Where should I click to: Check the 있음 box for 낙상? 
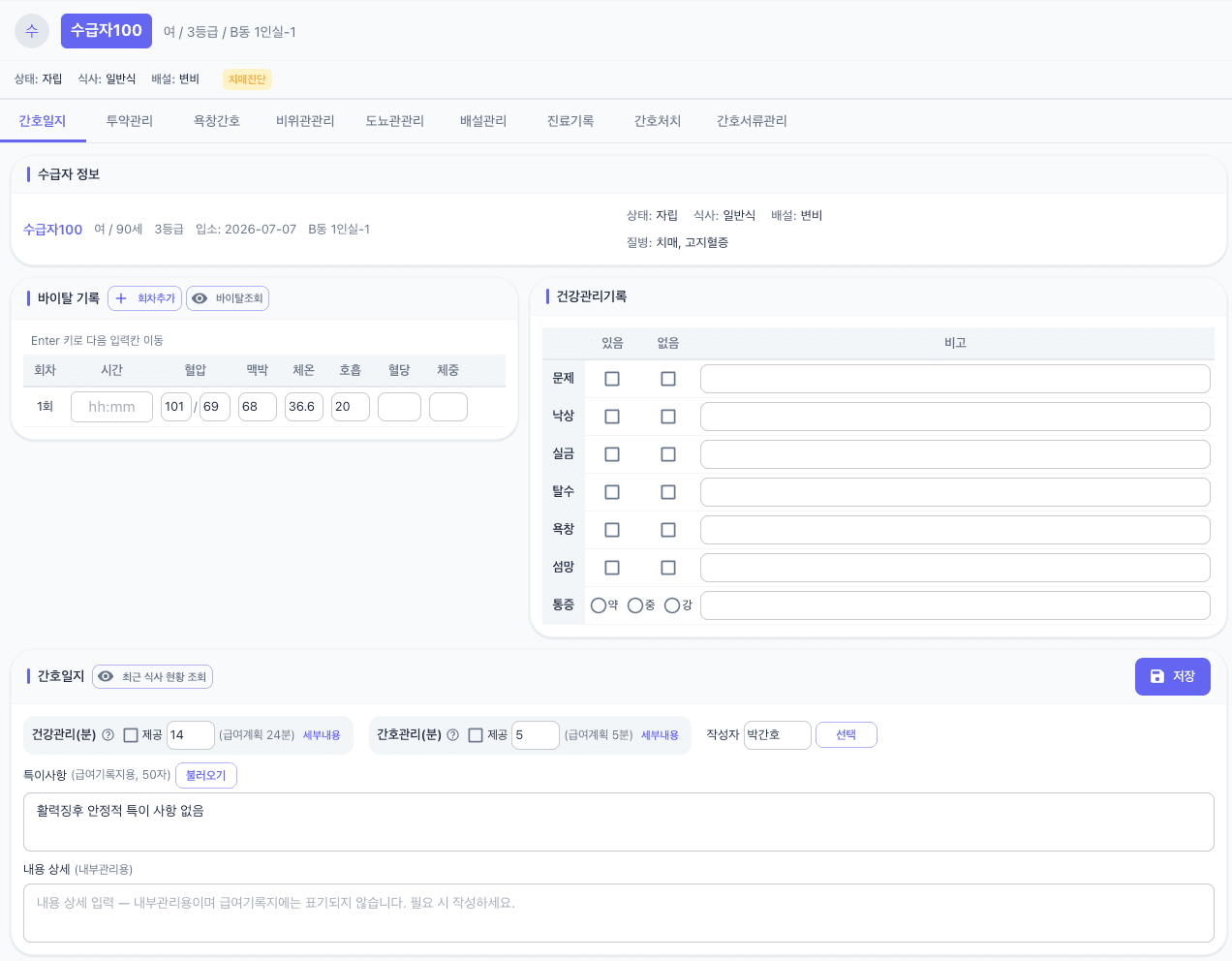click(x=612, y=417)
